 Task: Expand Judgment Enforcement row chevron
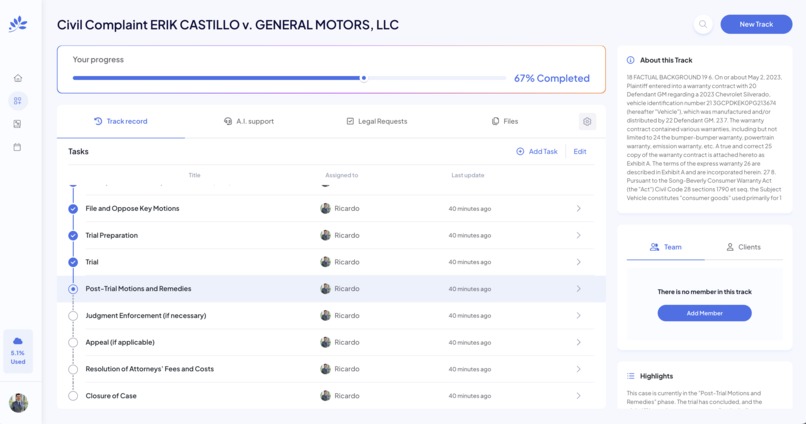(578, 316)
